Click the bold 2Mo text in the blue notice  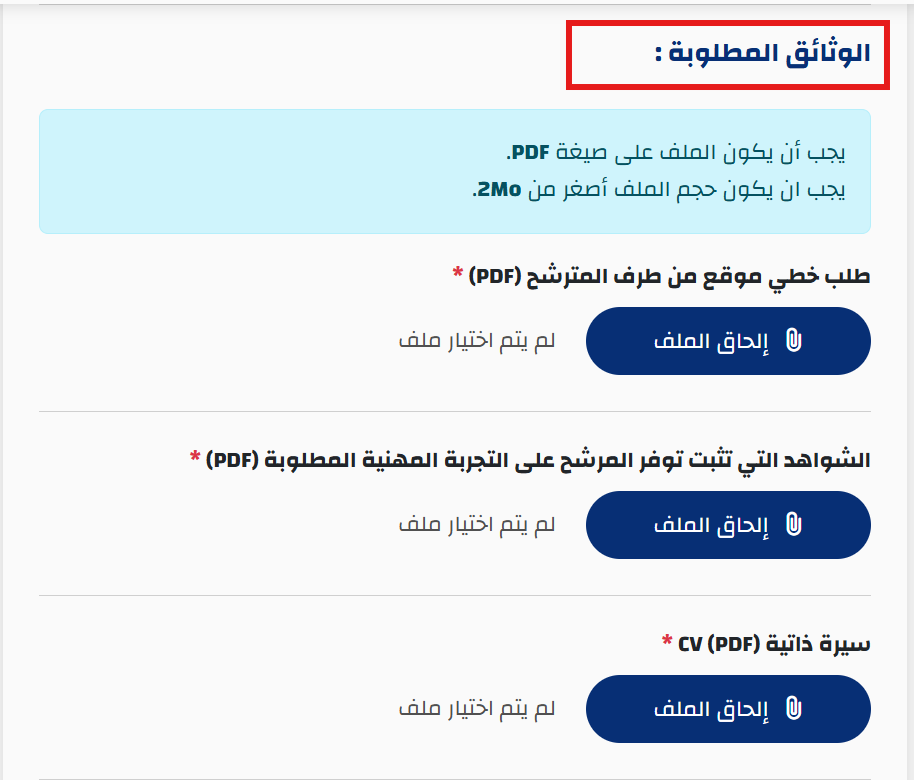point(497,190)
